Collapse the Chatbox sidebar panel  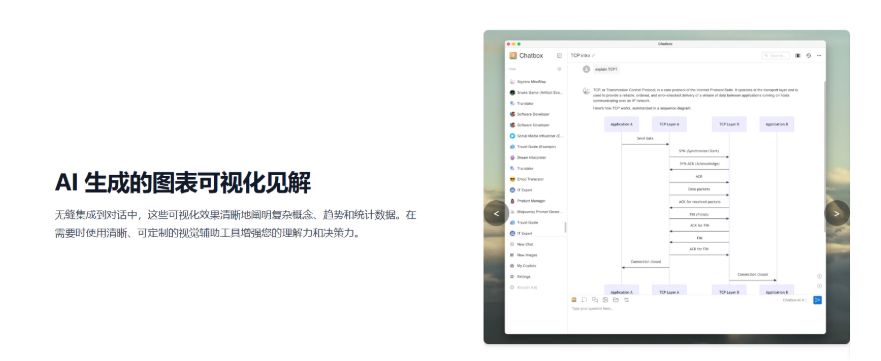point(559,56)
